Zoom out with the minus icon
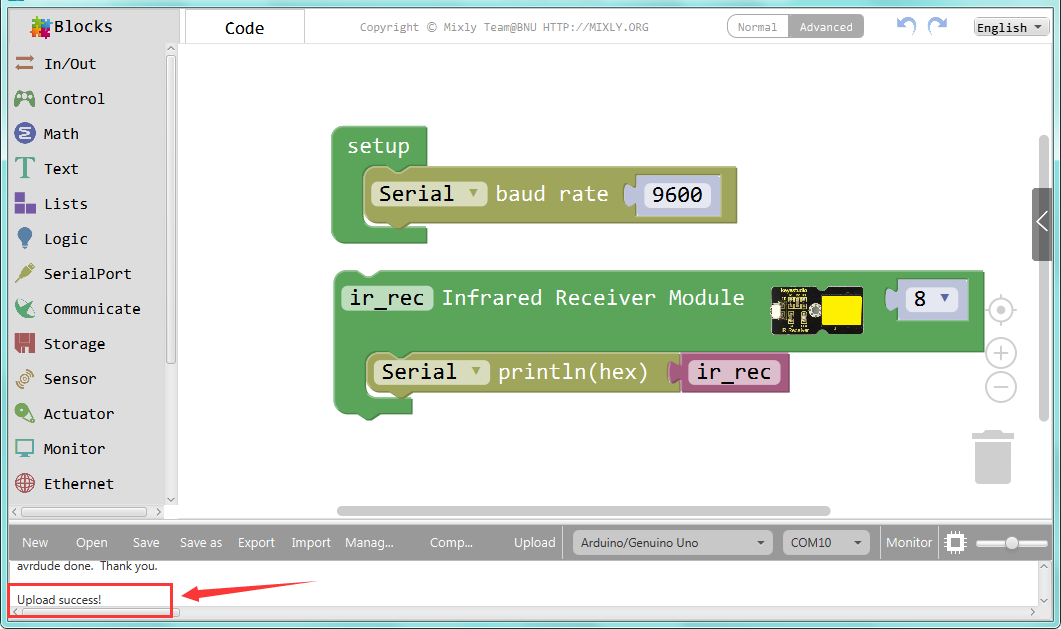The image size is (1061, 629). tap(1001, 387)
